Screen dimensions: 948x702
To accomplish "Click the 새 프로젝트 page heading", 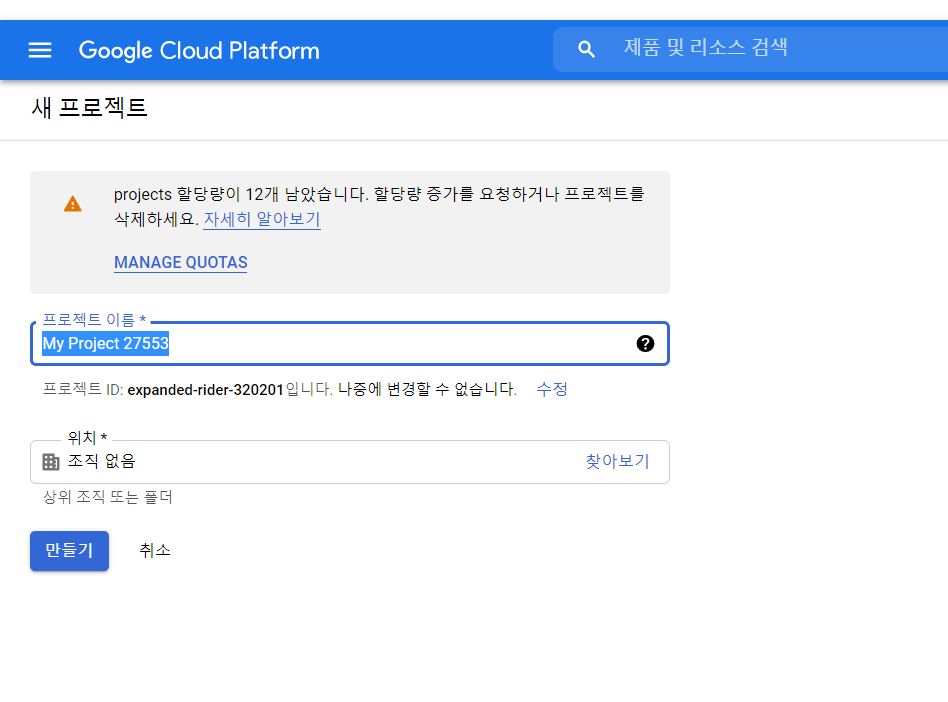I will pyautogui.click(x=89, y=108).
